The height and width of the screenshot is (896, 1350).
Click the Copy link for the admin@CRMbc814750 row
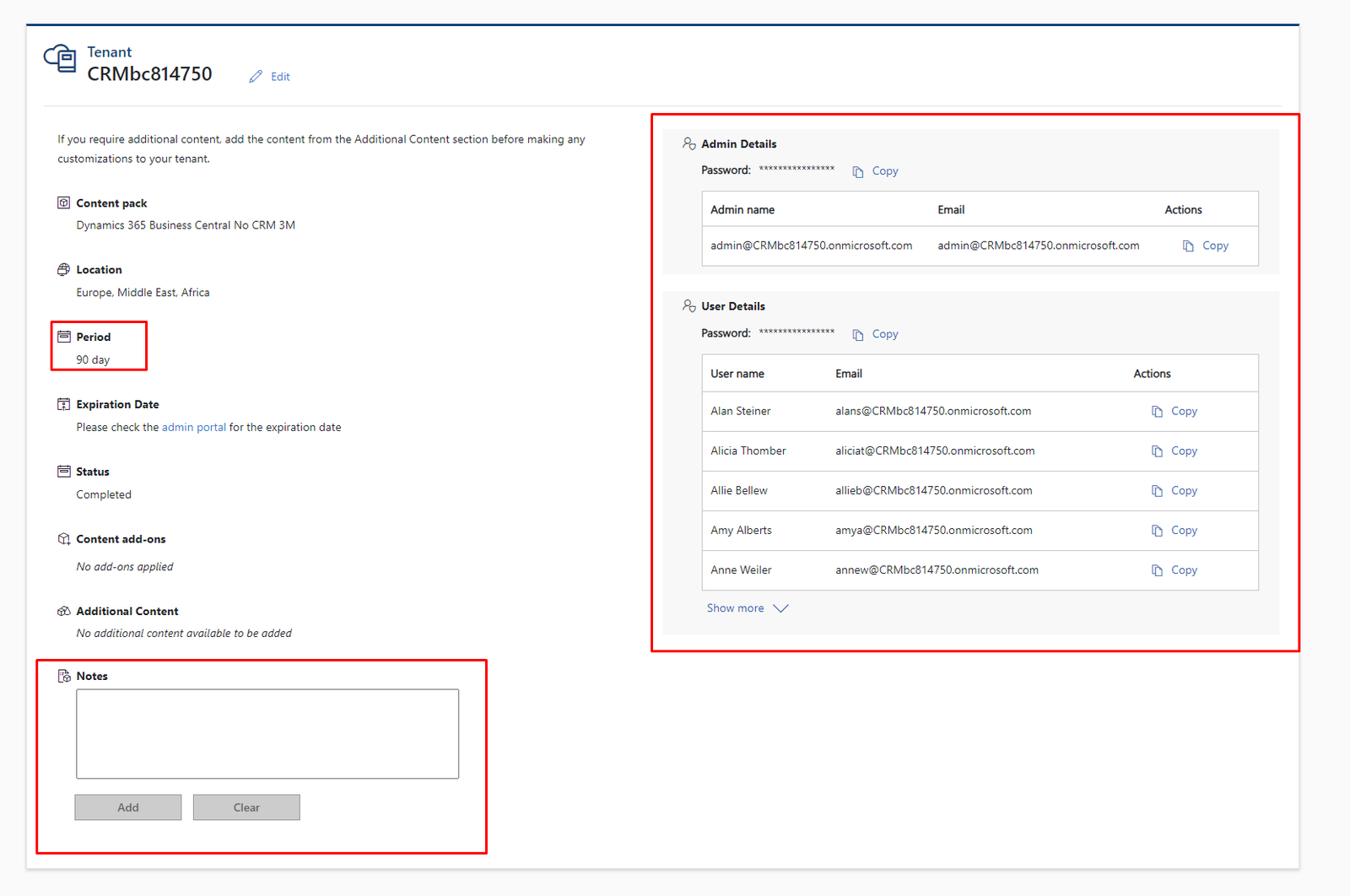1216,246
